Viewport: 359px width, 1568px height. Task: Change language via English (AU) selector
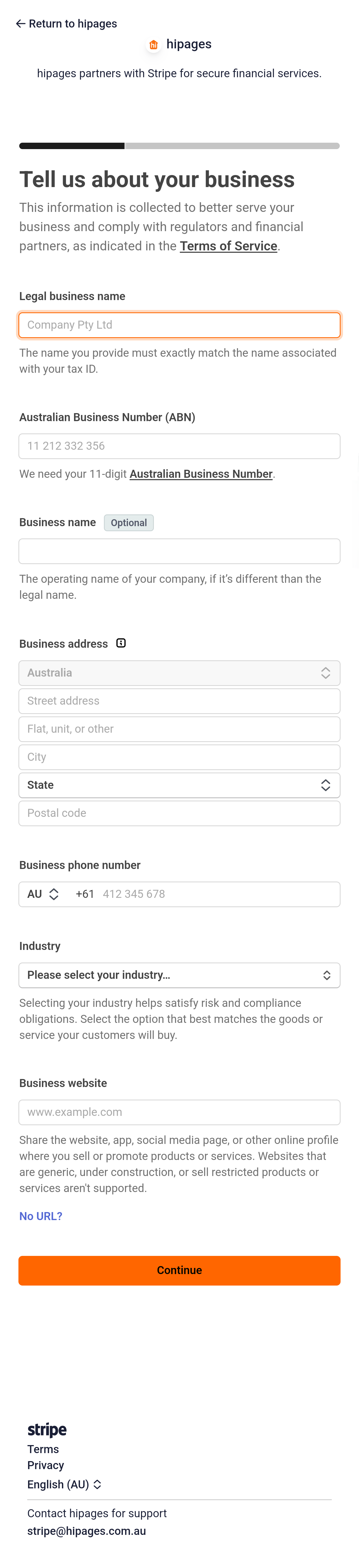point(64,1485)
